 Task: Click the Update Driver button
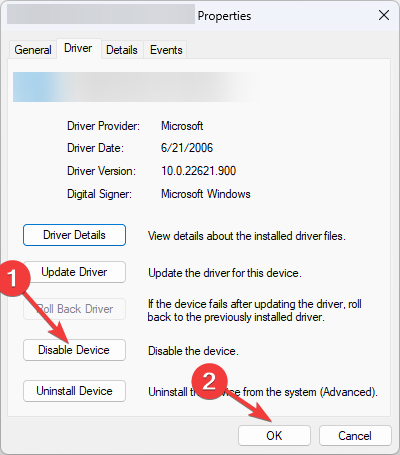pyautogui.click(x=74, y=272)
